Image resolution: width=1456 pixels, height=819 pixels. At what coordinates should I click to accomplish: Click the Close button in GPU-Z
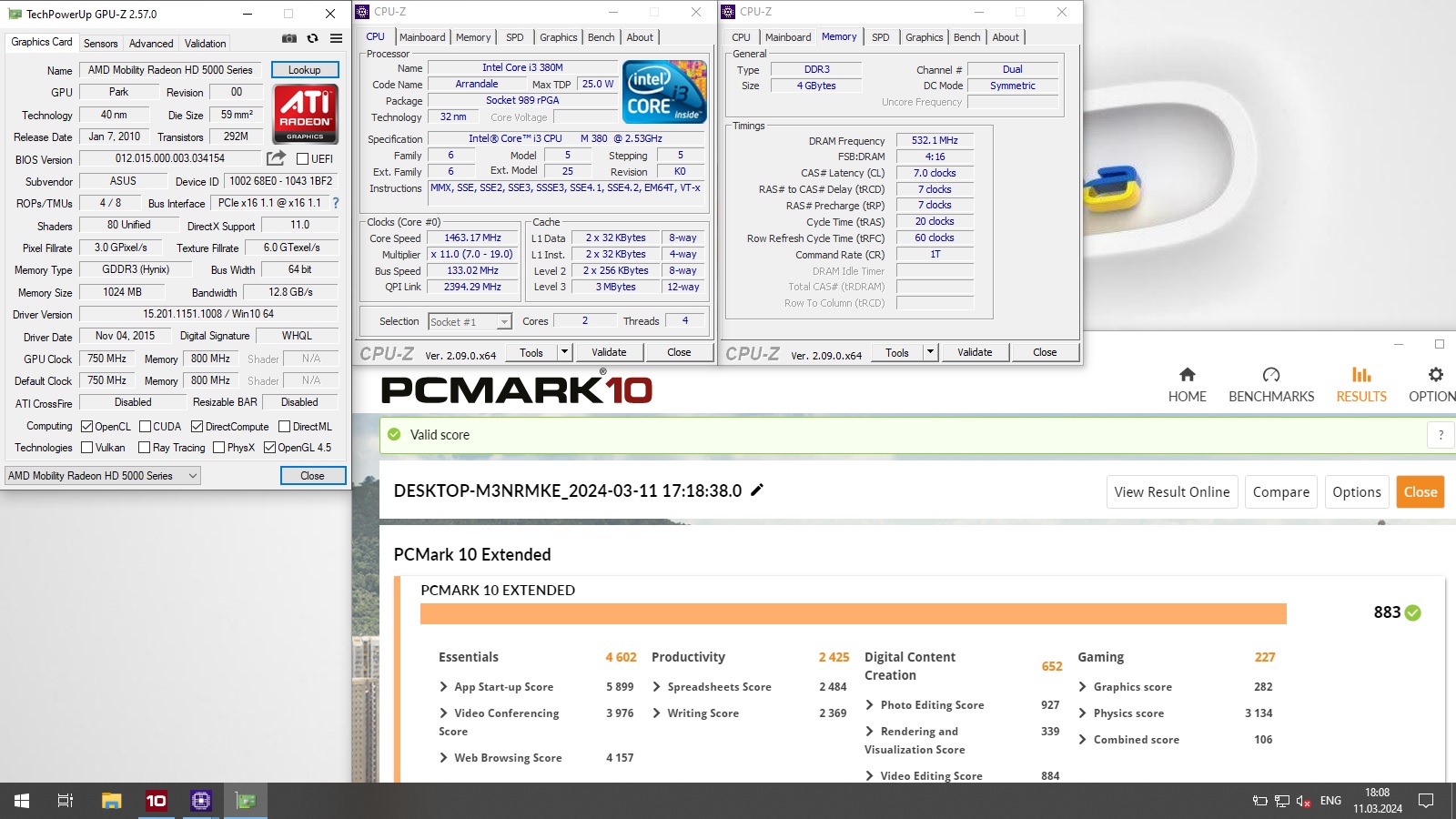[x=312, y=475]
